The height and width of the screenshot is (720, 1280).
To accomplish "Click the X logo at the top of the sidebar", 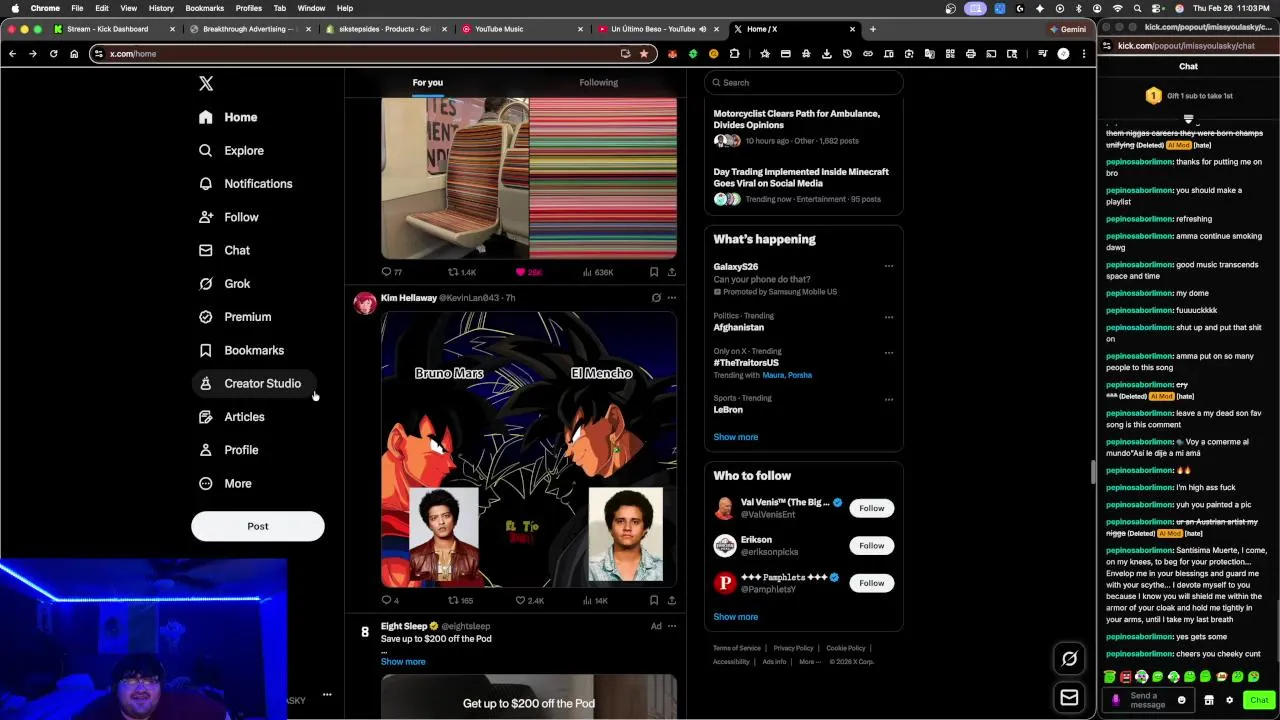I will 206,84.
